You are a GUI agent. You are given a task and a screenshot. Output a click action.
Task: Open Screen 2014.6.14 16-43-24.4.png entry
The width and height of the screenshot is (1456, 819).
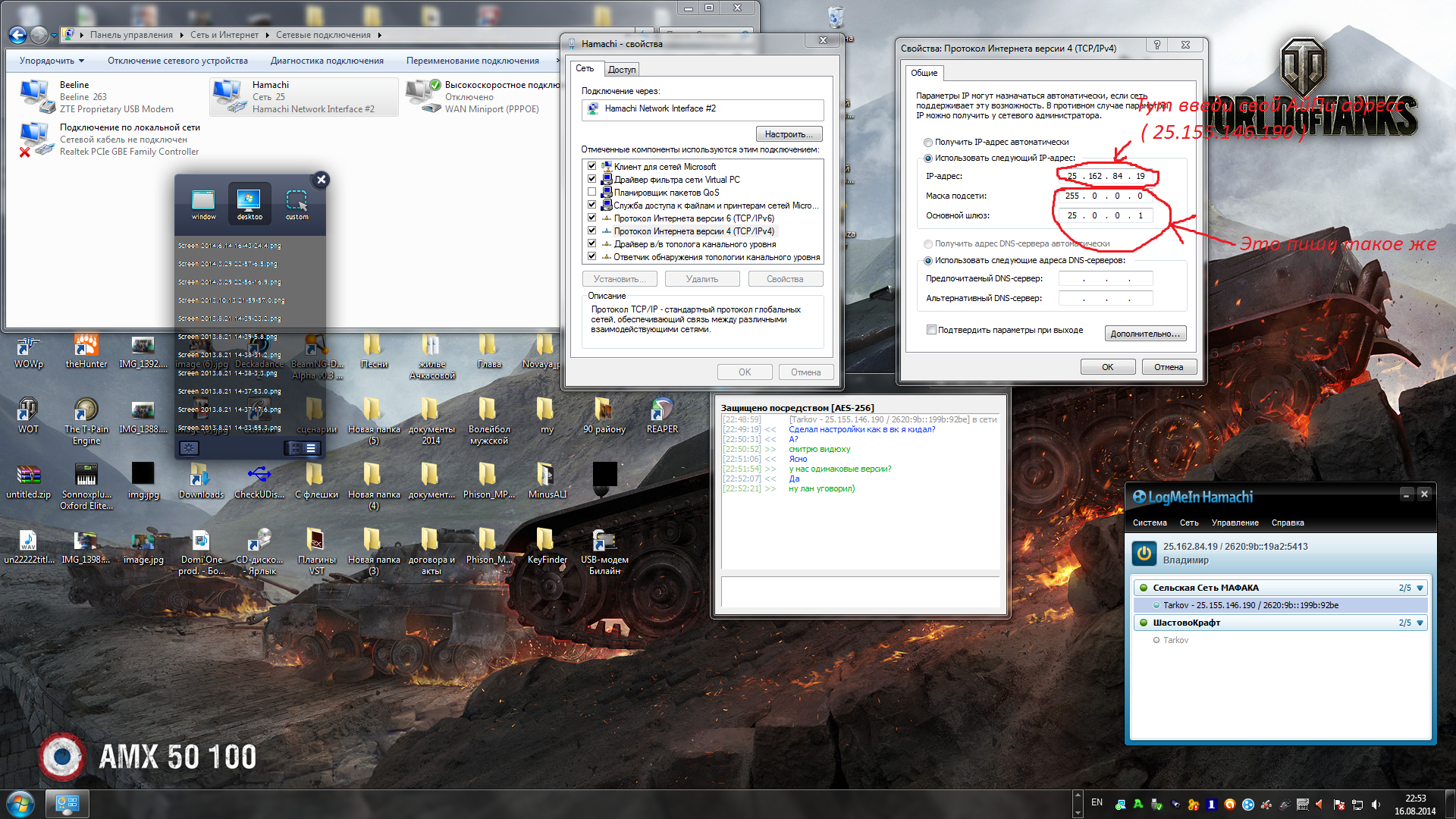point(230,246)
